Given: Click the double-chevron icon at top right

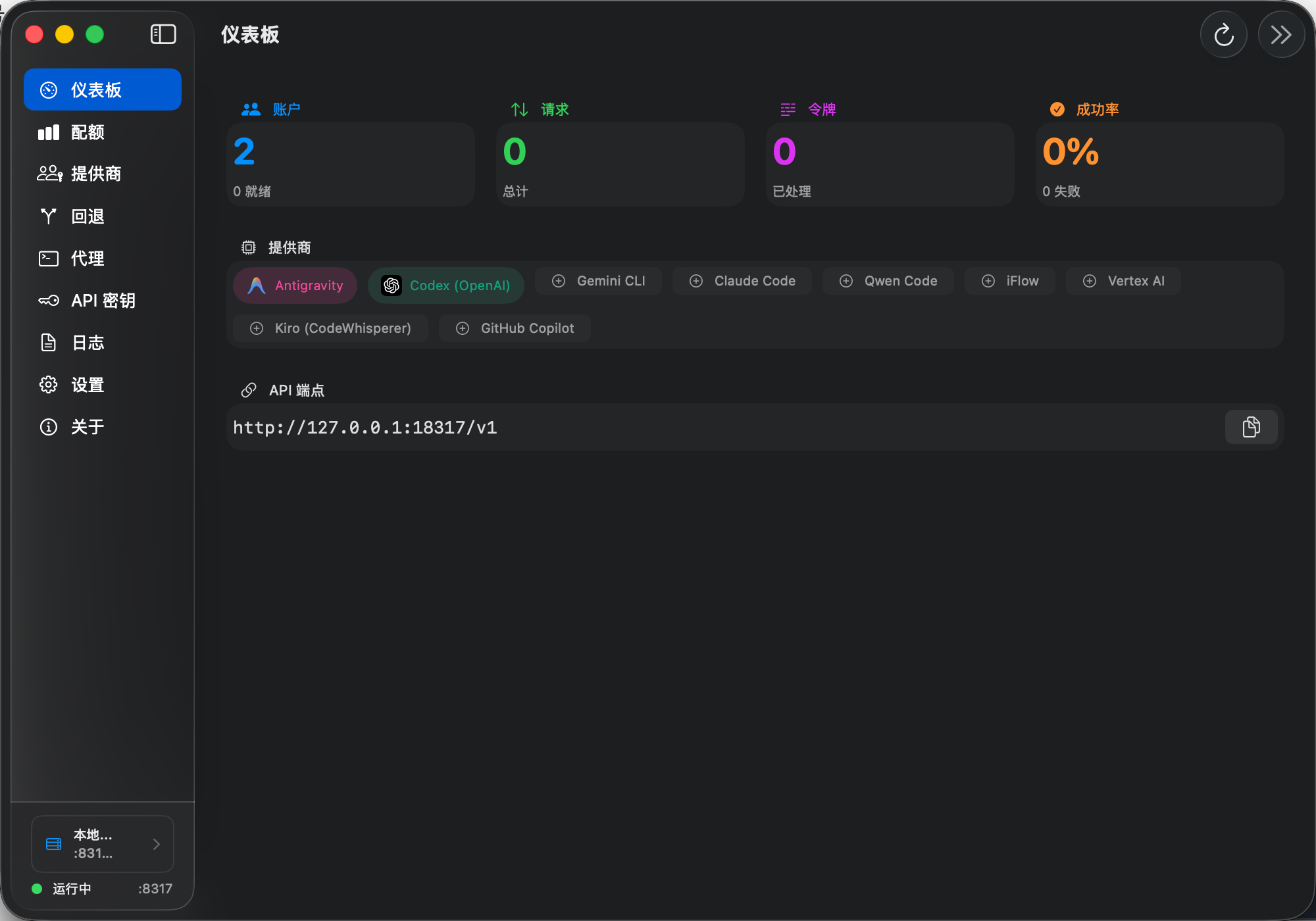Looking at the screenshot, I should click(x=1280, y=35).
